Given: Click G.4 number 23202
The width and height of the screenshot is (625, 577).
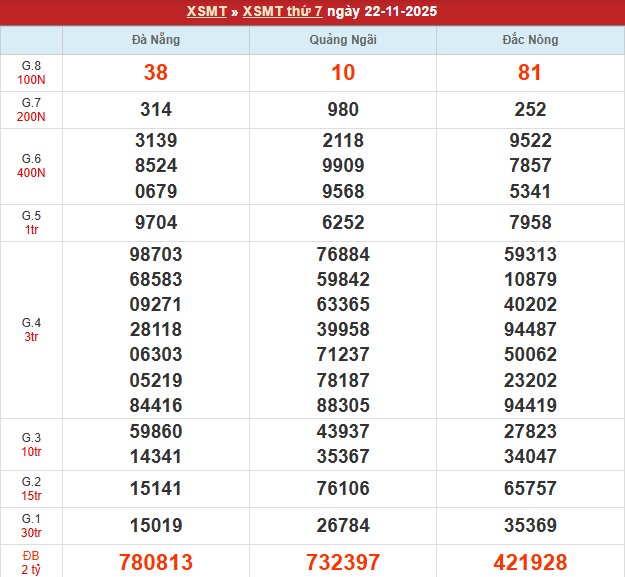Looking at the screenshot, I should pyautogui.click(x=530, y=380).
